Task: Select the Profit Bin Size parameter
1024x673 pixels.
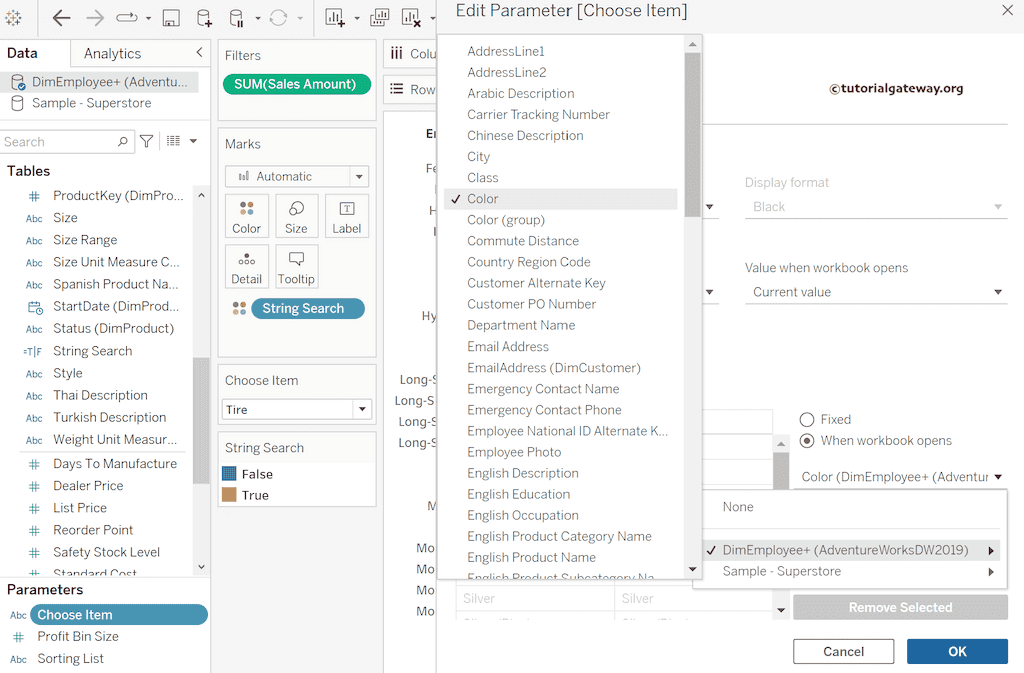Action: point(78,636)
